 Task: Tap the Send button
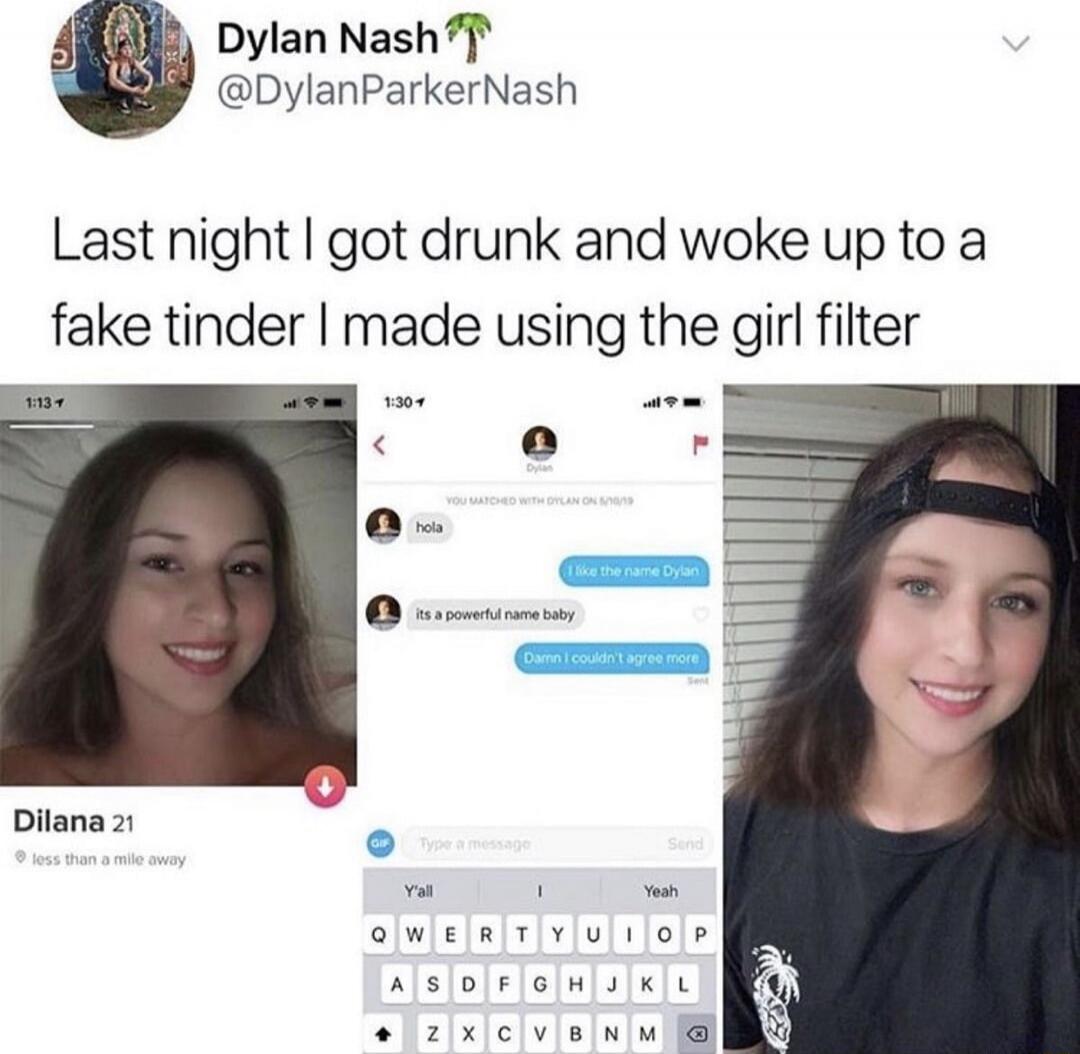[x=685, y=844]
